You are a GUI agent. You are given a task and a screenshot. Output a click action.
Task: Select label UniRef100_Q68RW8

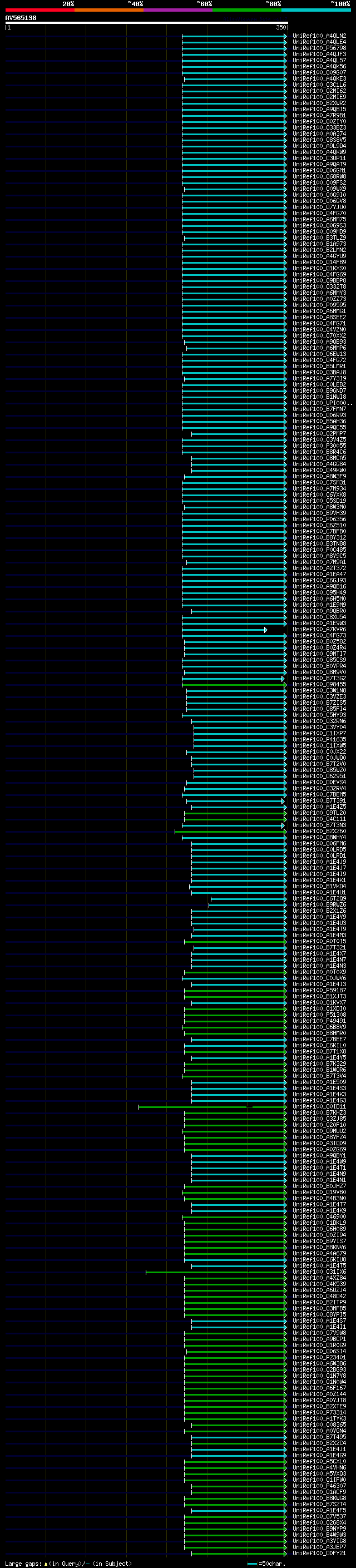click(x=319, y=176)
